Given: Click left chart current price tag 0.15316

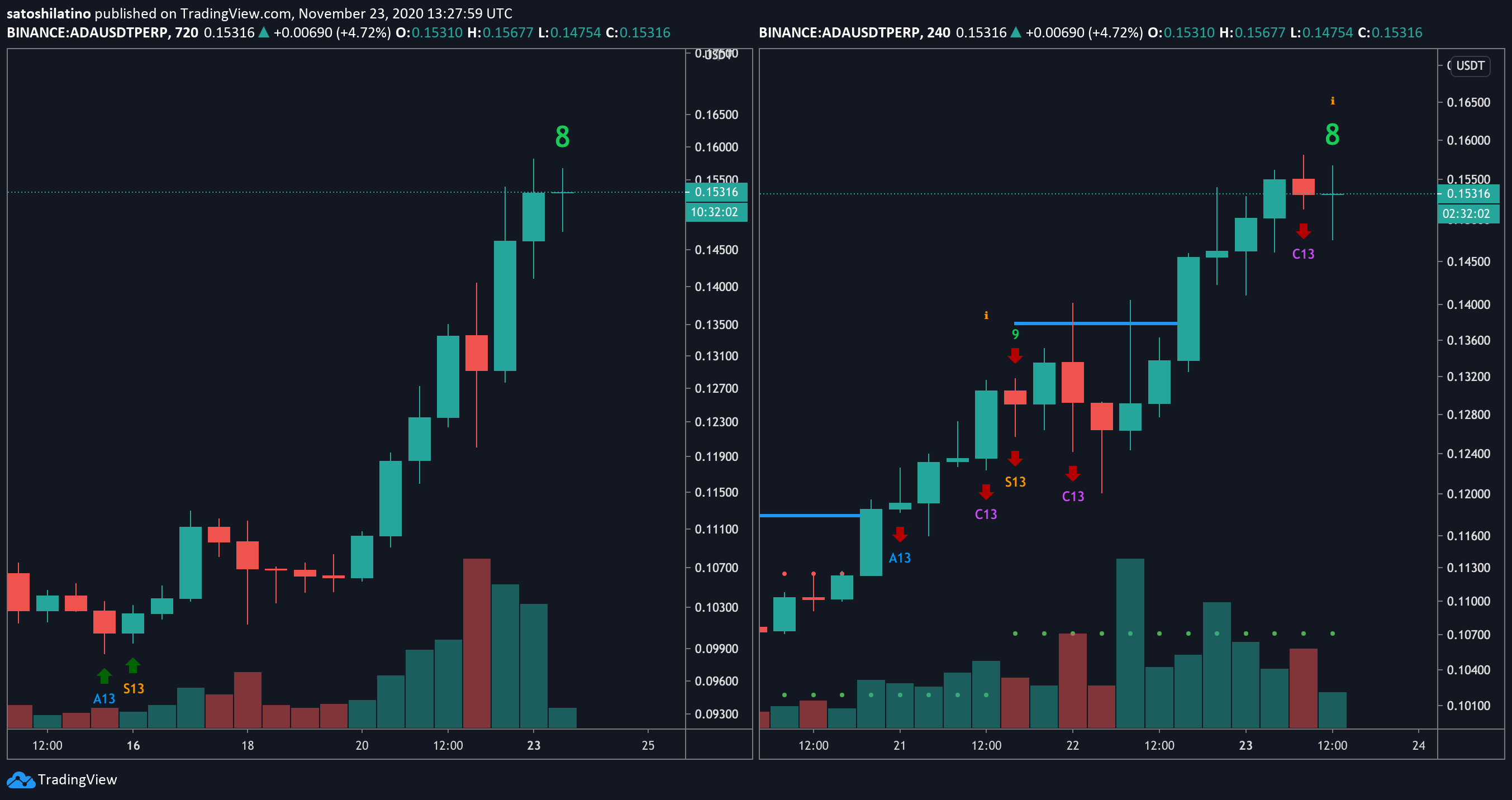Looking at the screenshot, I should coord(716,192).
